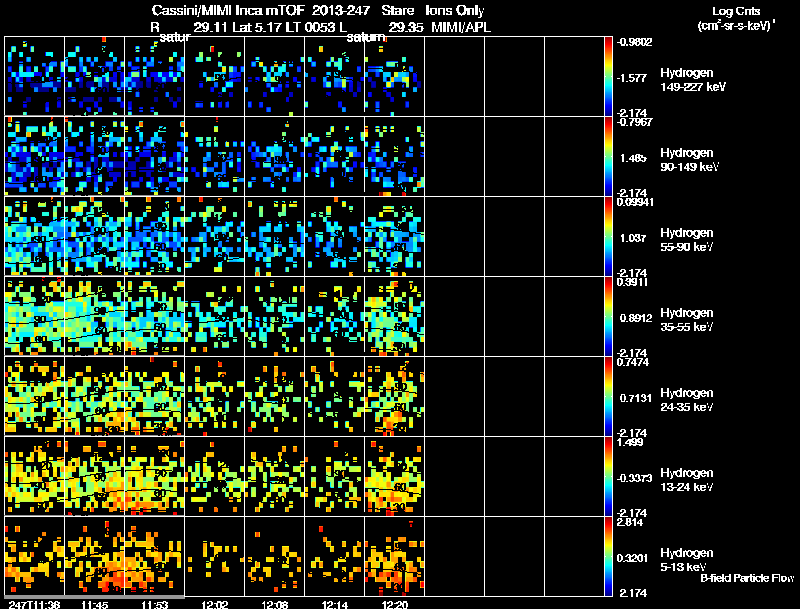Click the '12:20' time label
Image resolution: width=800 pixels, height=609 pixels.
pyautogui.click(x=394, y=604)
